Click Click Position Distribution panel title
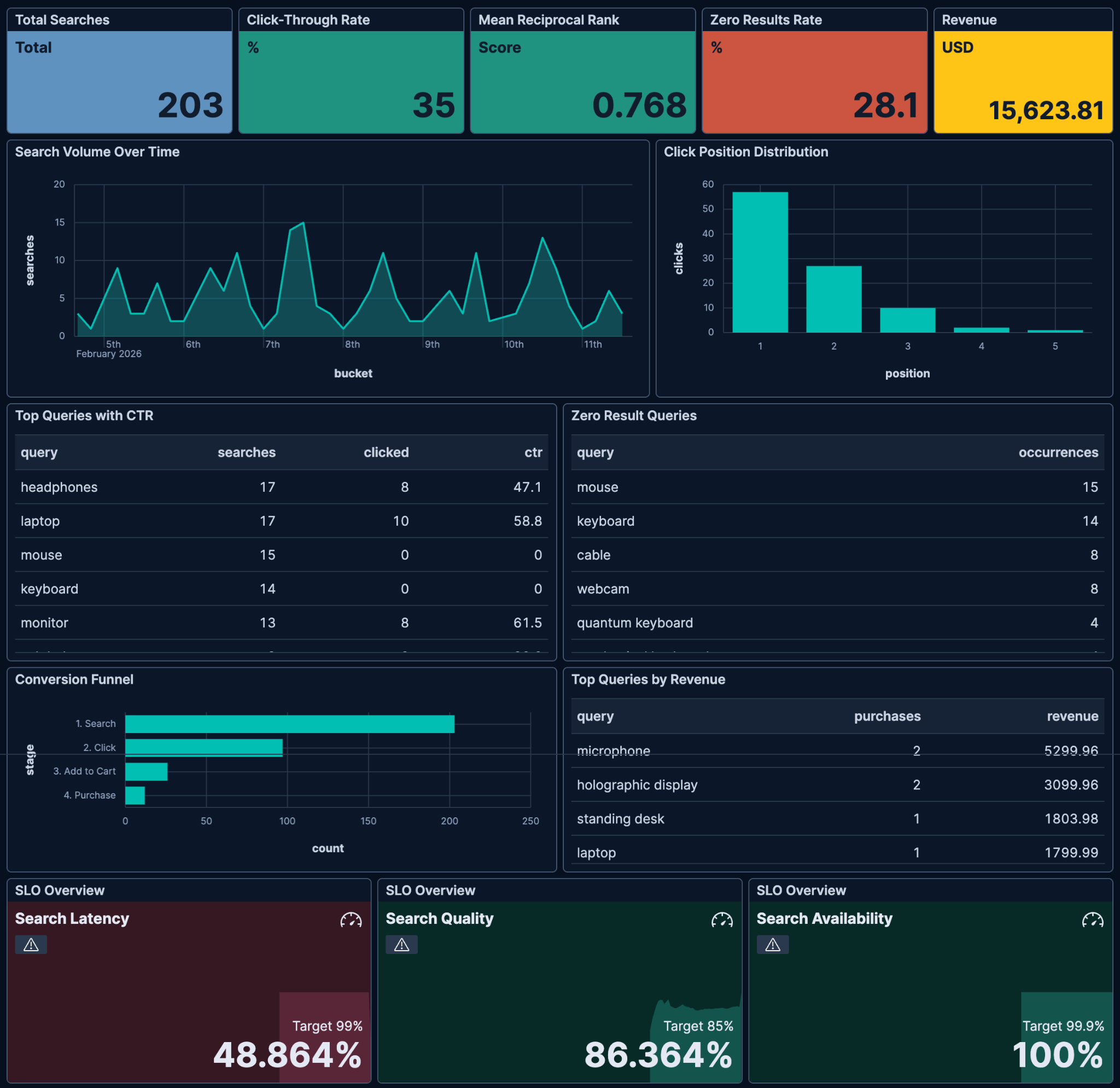This screenshot has height=1088, width=1120. (746, 152)
